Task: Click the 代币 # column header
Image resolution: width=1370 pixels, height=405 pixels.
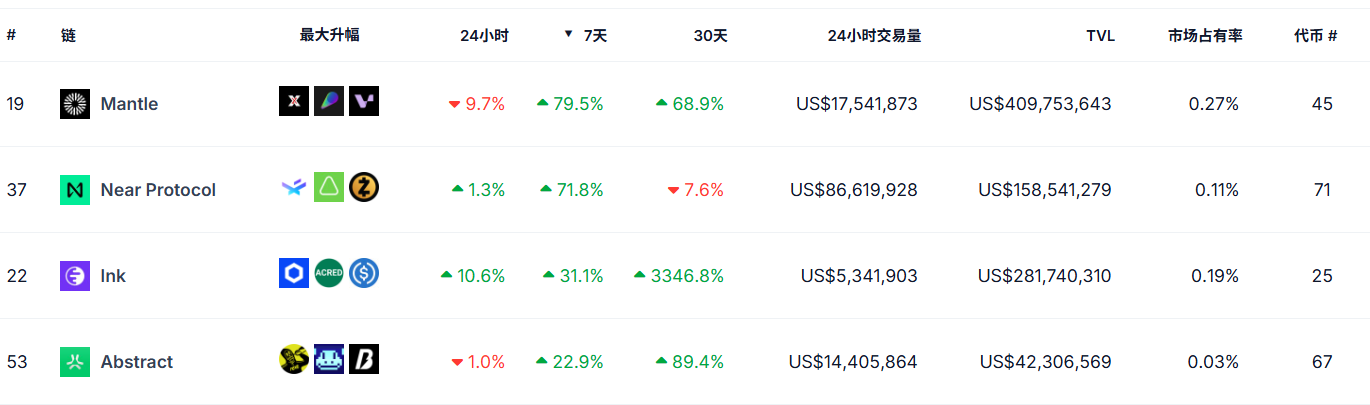Action: tap(1315, 35)
